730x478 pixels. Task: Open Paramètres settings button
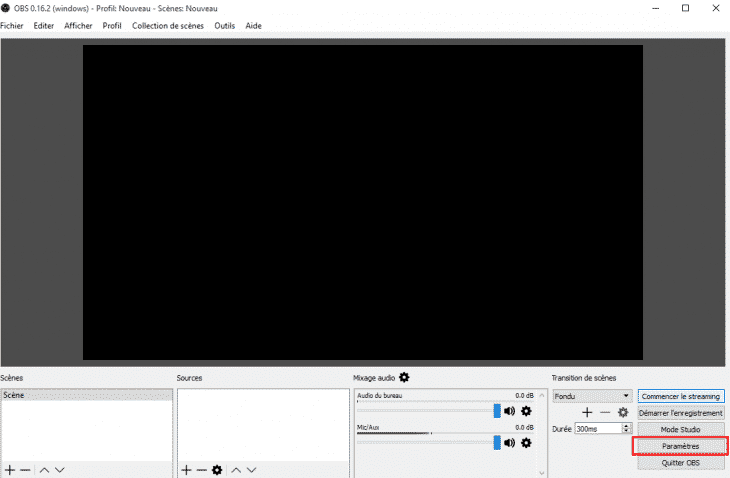click(680, 446)
